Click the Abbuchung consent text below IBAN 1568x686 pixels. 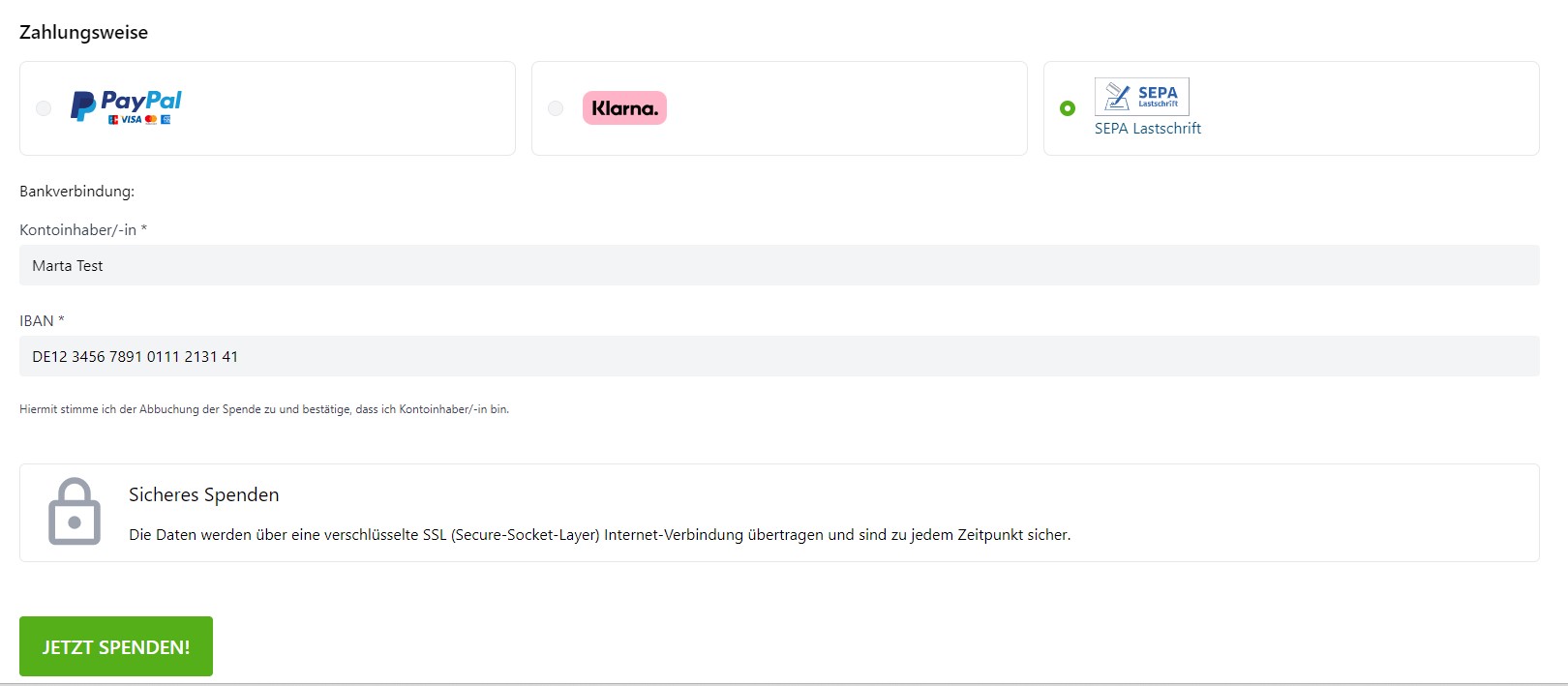tap(263, 409)
